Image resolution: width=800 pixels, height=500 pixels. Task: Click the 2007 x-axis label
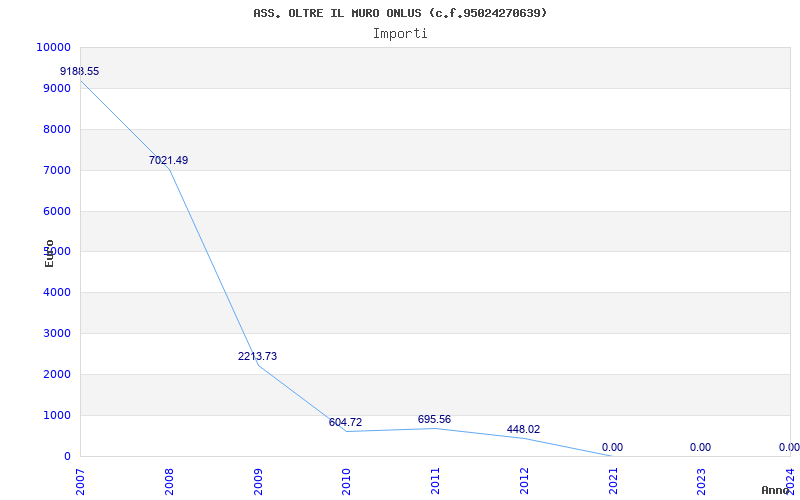click(80, 481)
